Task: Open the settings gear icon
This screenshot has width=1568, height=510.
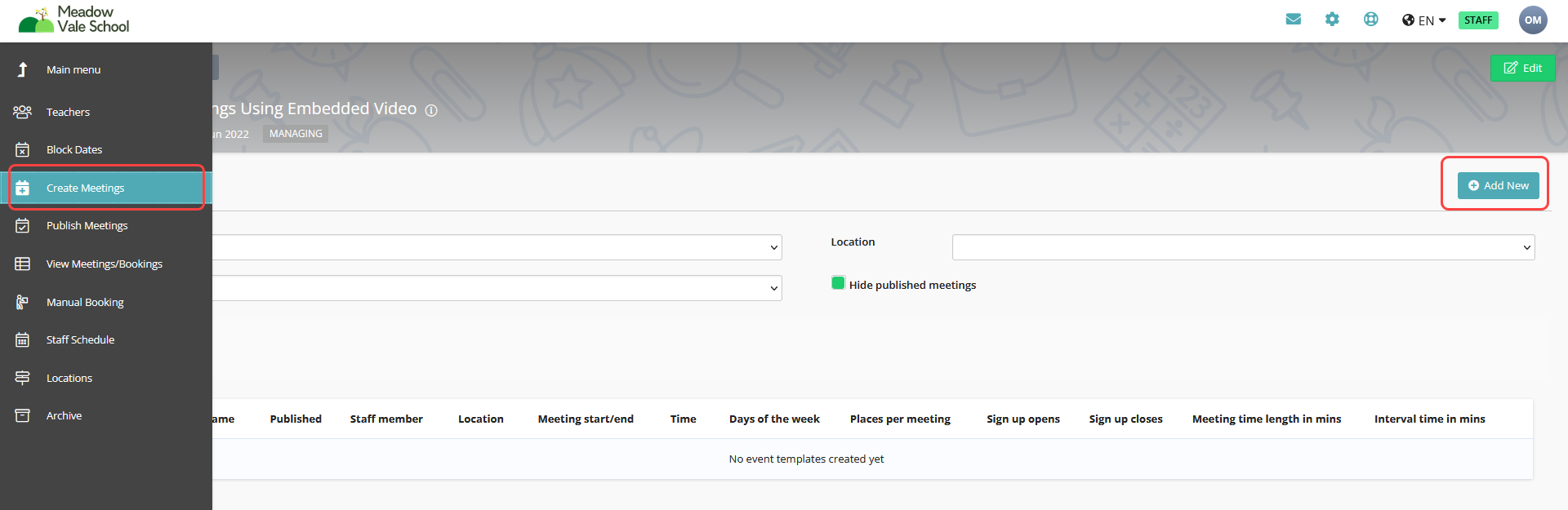Action: click(x=1332, y=20)
